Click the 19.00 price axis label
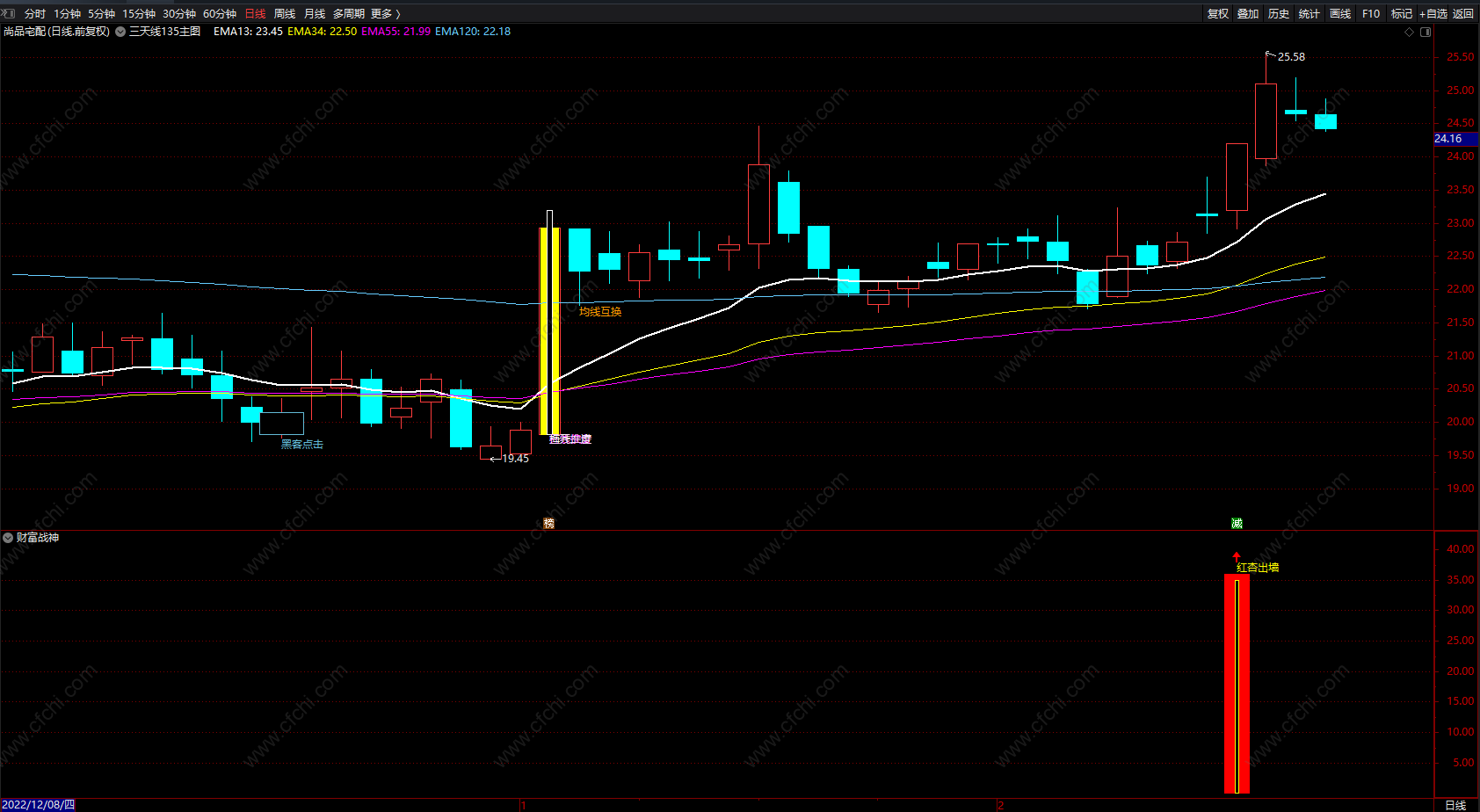1480x812 pixels. click(x=1461, y=489)
